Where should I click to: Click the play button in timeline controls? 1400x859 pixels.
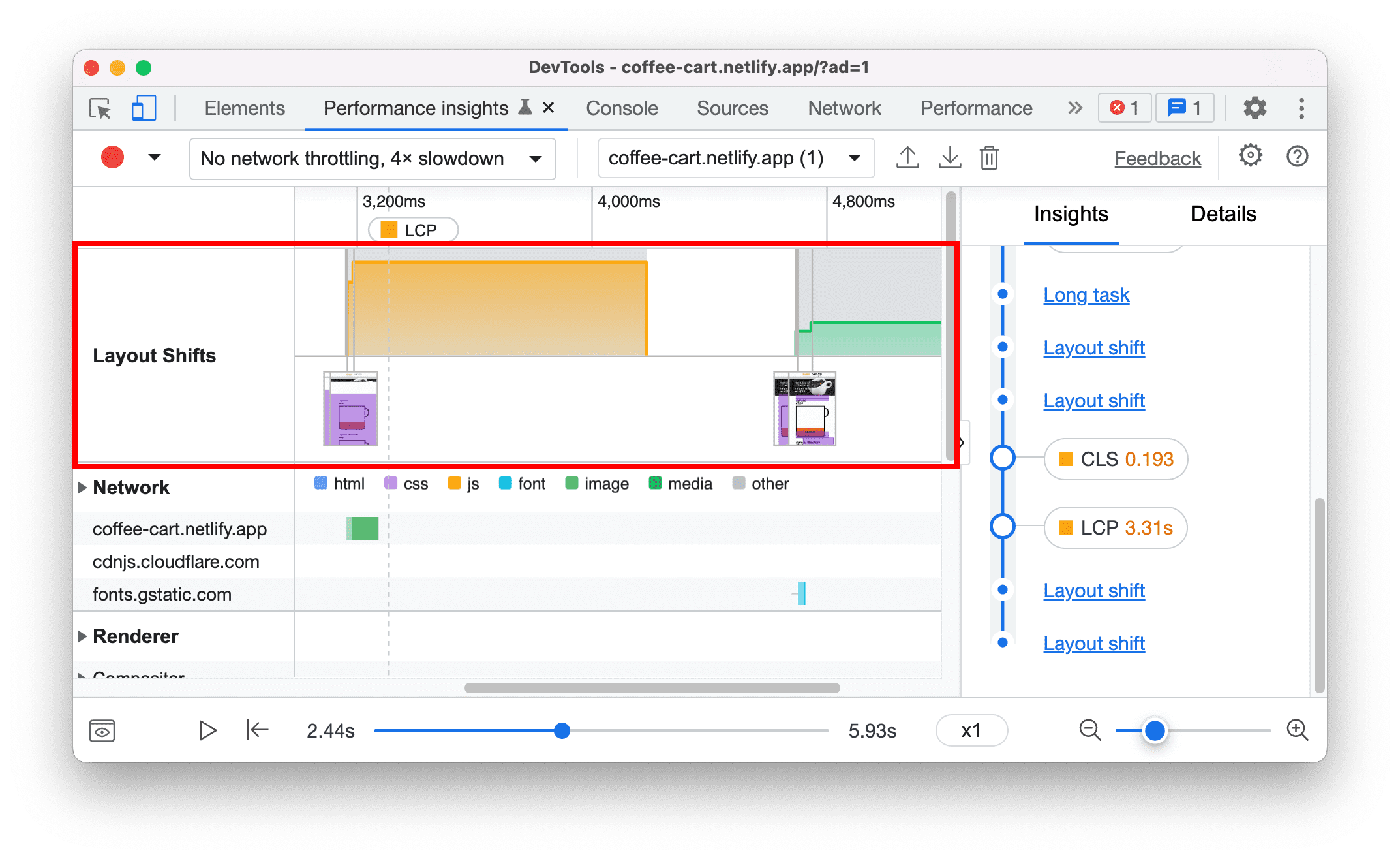pos(207,729)
